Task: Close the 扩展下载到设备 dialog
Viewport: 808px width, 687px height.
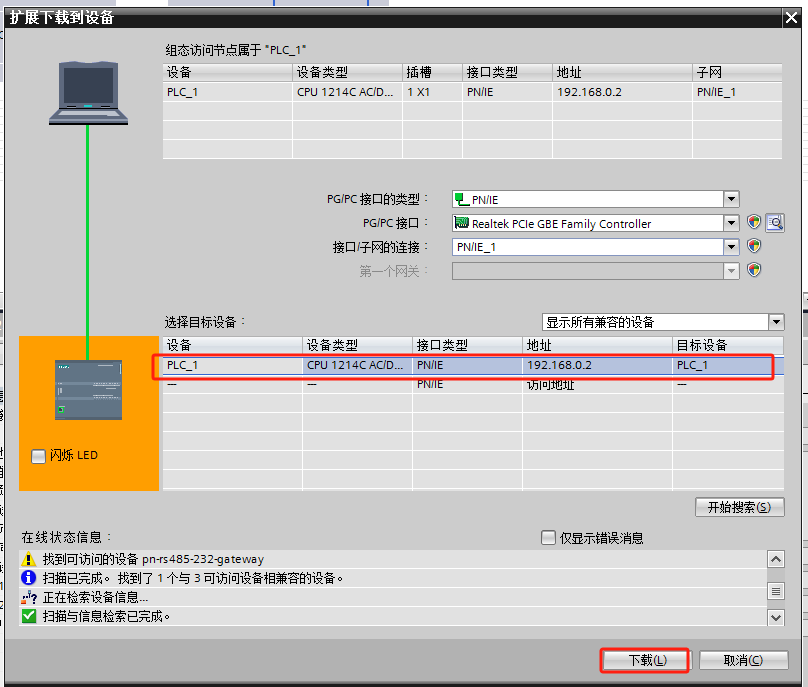Action: point(791,18)
